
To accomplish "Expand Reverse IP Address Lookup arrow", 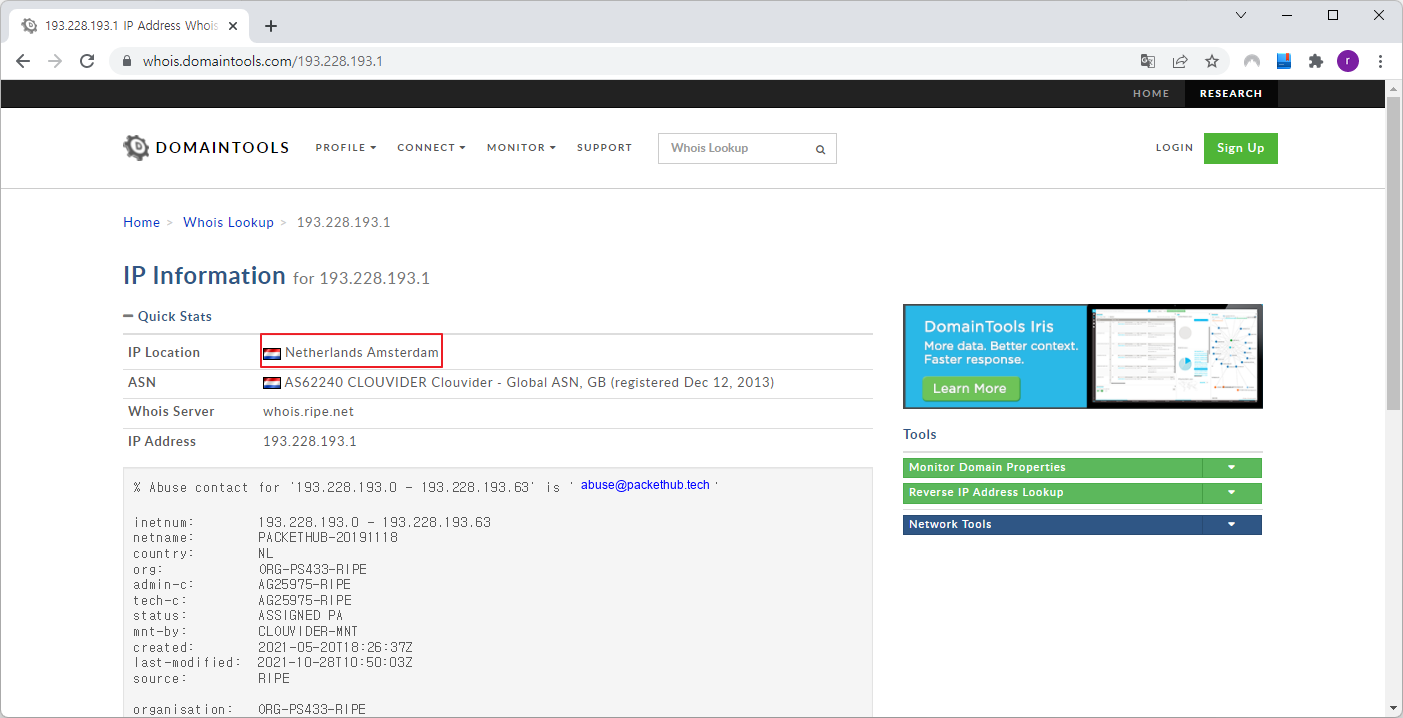I will tap(1232, 493).
